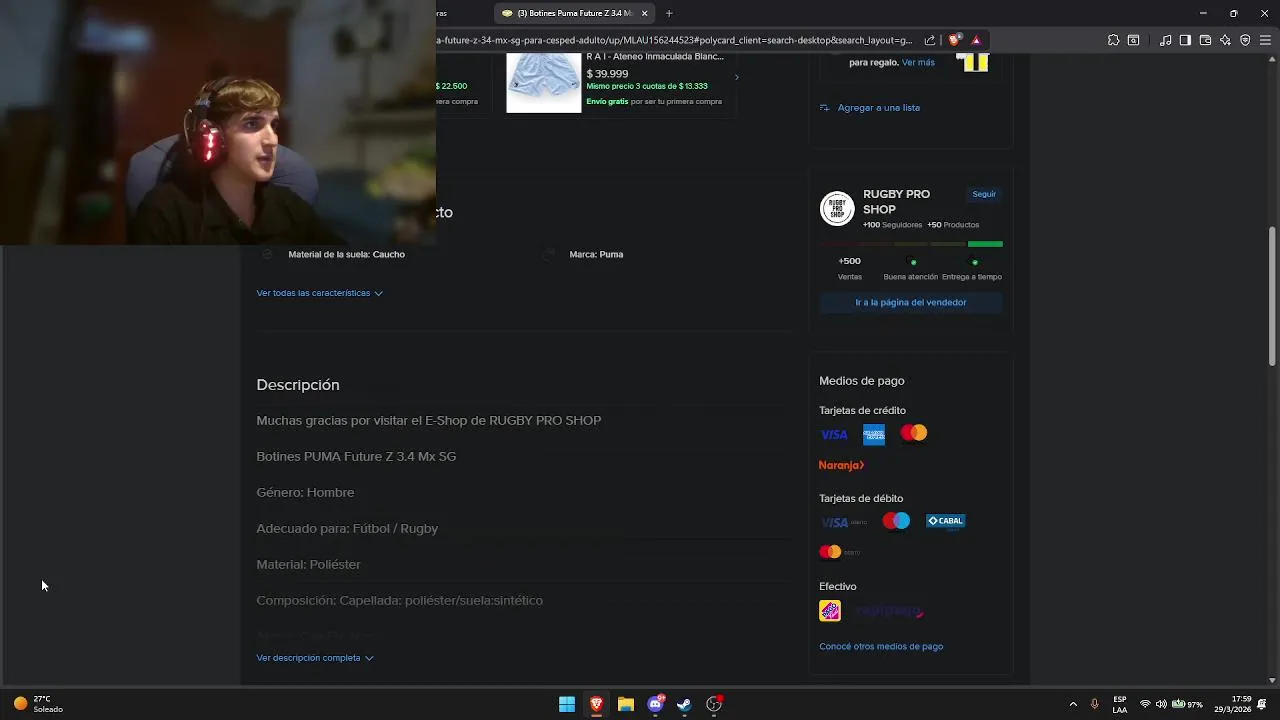Click the seller reputation green bar
Viewport: 1280px width, 720px height.
985,244
